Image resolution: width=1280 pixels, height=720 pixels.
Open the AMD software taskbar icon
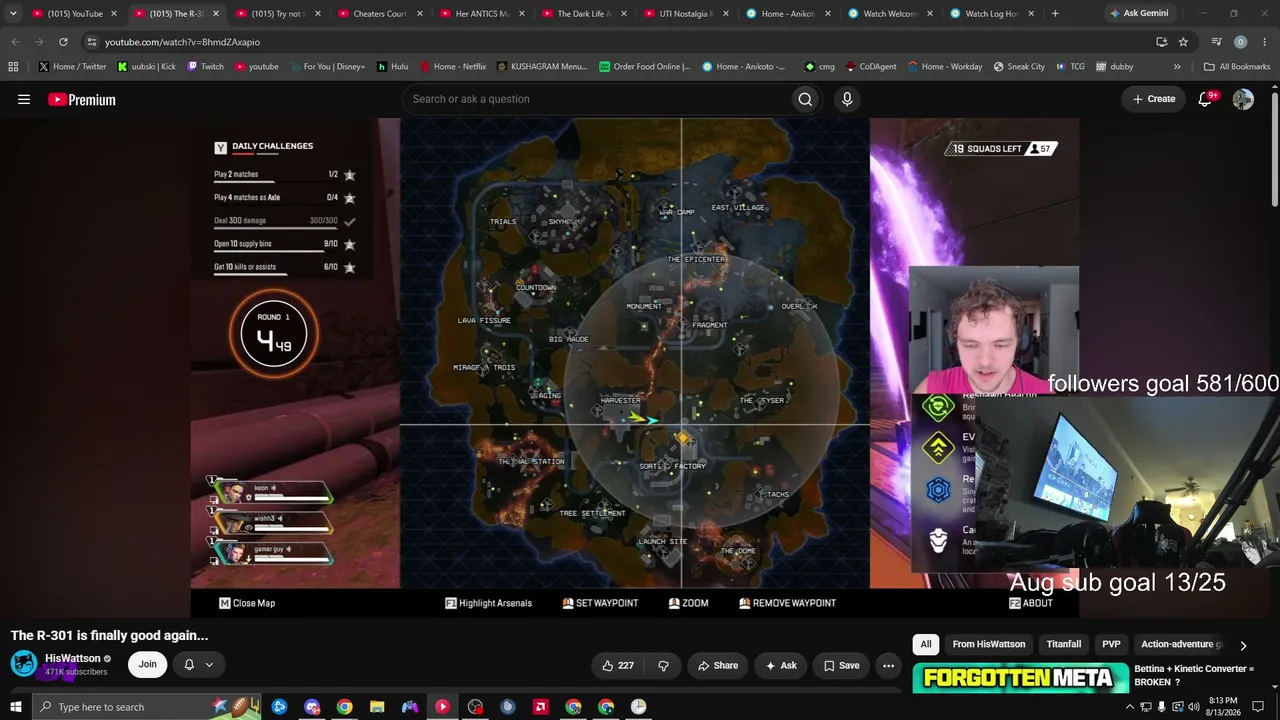click(541, 707)
